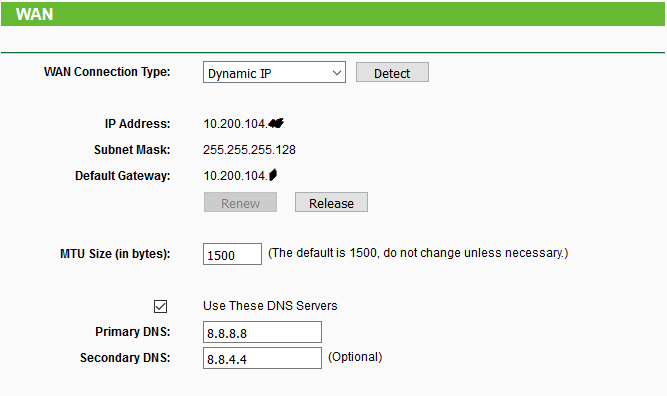667x396 pixels.
Task: Click the Default Gateway label
Action: tap(123, 176)
